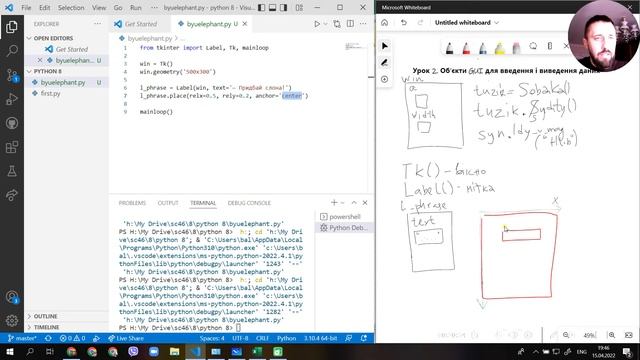Image resolution: width=640 pixels, height=360 pixels.
Task: Change indentation via Spaces: 4
Action: [212, 338]
